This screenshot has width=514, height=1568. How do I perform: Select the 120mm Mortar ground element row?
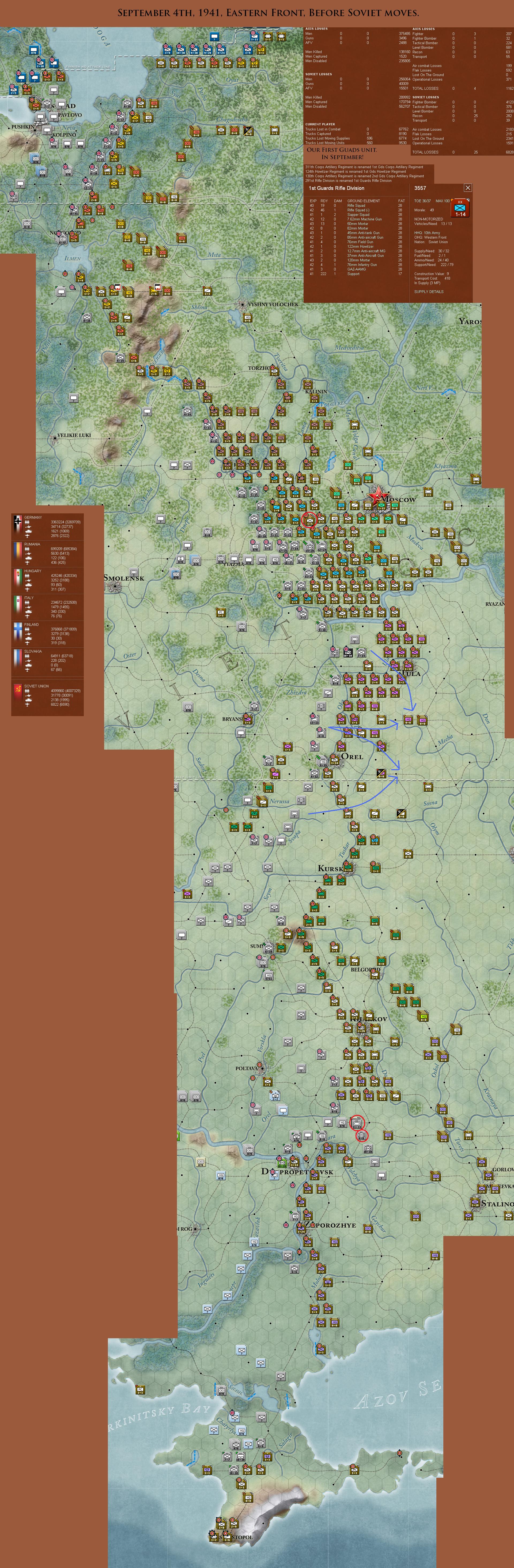point(358,260)
